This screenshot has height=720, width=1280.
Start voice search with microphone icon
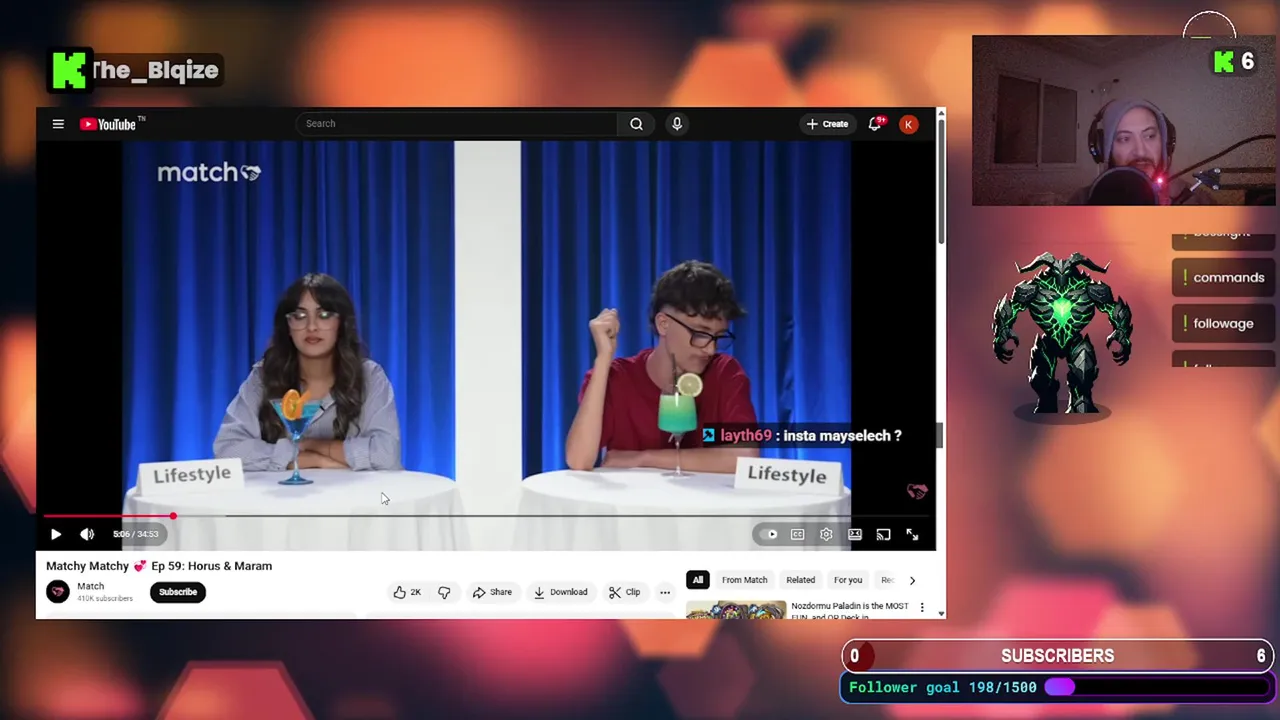677,124
